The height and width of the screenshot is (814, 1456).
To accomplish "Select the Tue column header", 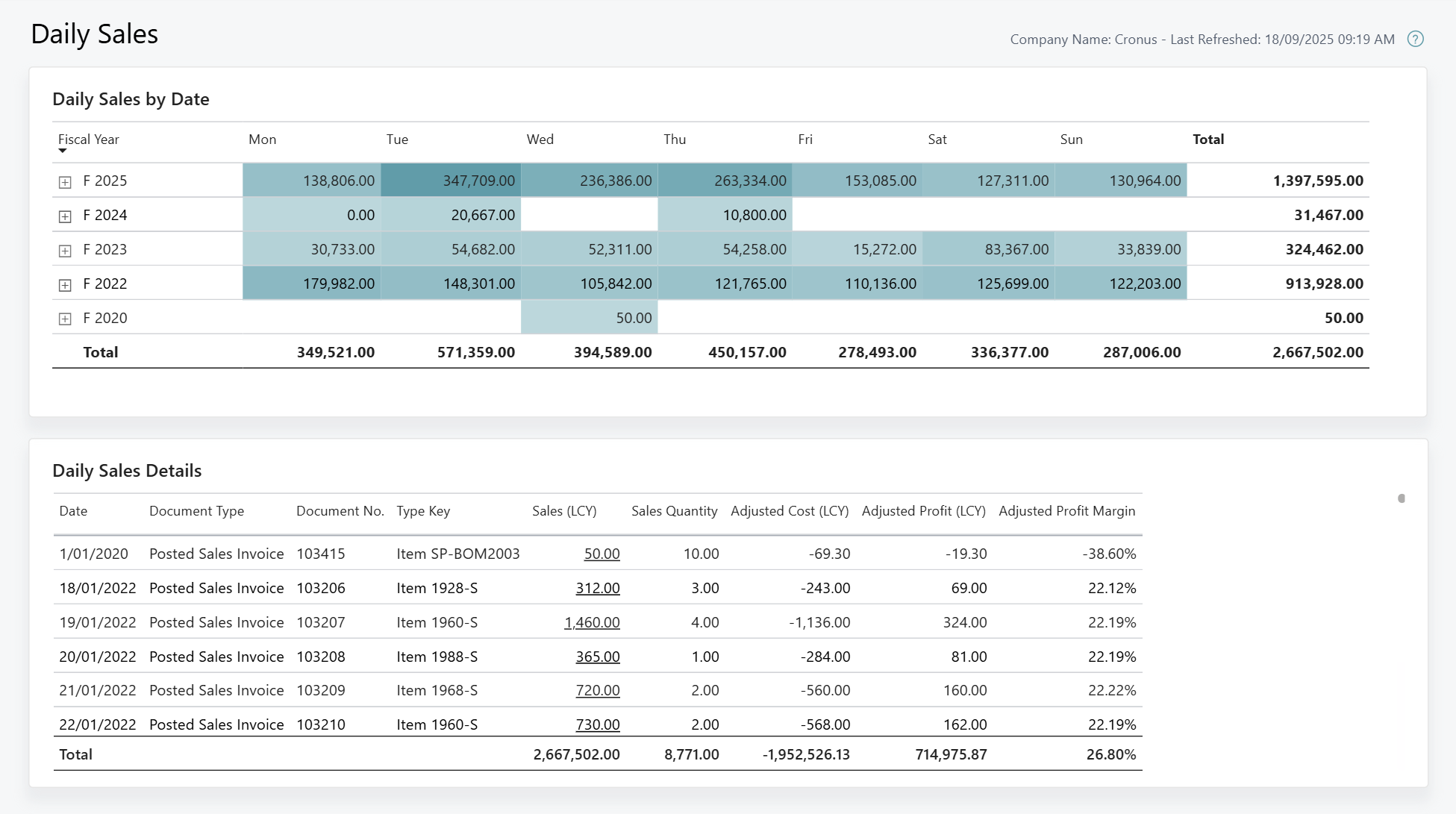I will tap(398, 140).
